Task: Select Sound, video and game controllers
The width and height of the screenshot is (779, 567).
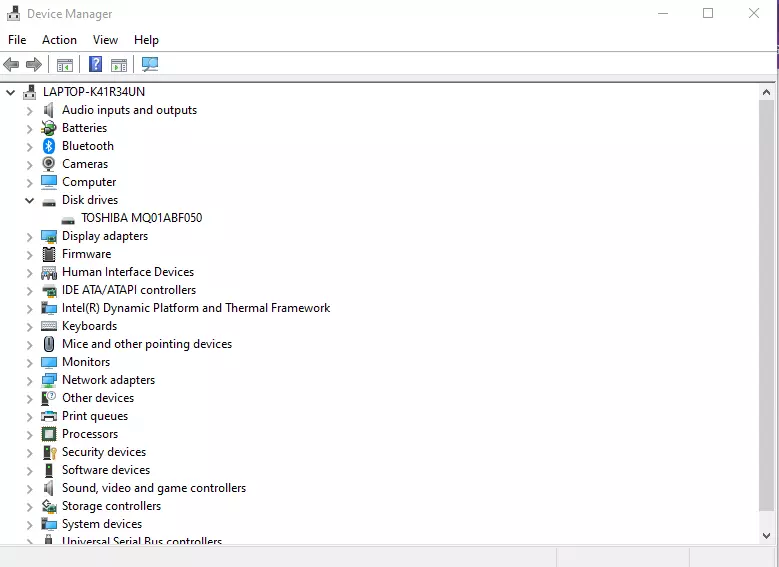Action: pyautogui.click(x=153, y=488)
